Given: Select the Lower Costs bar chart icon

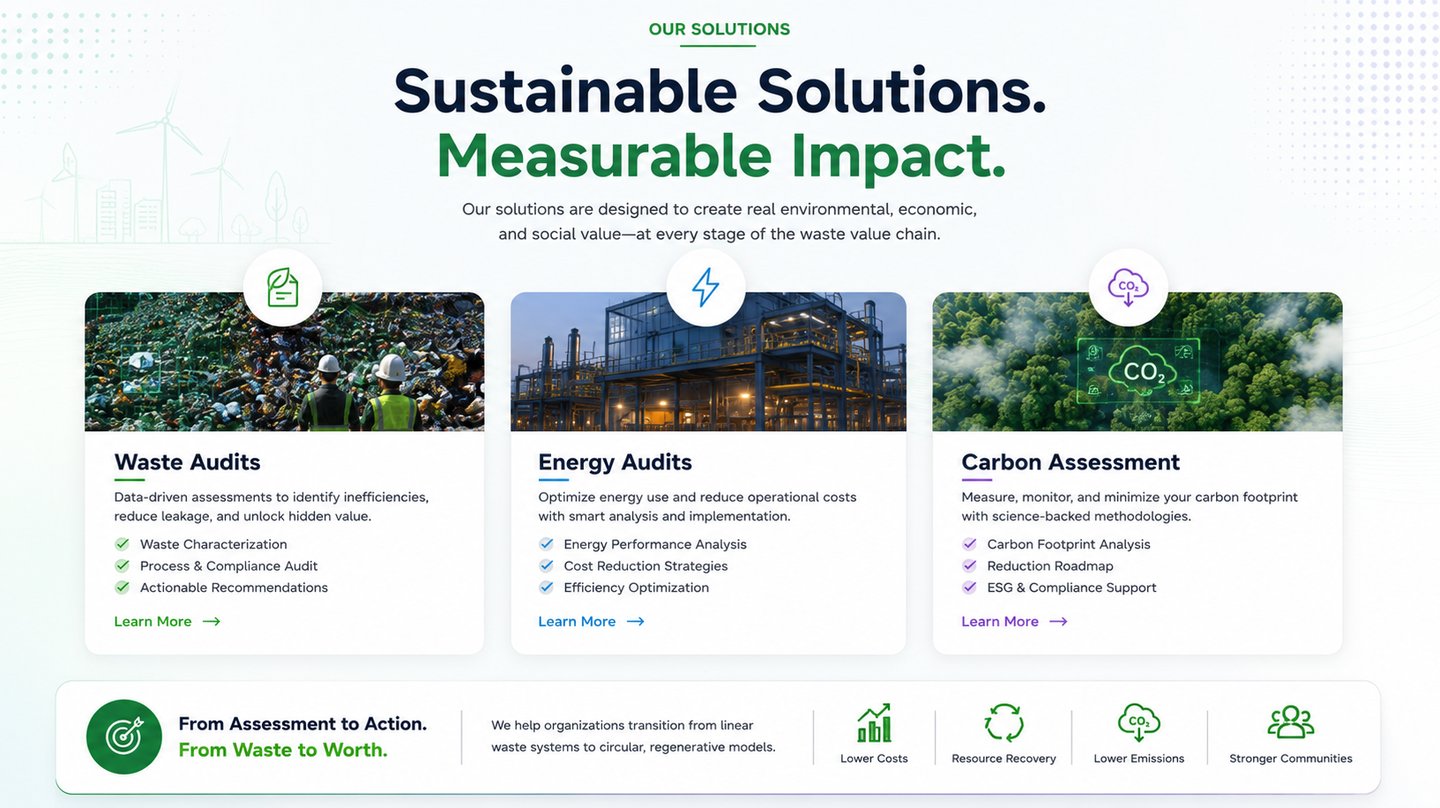Looking at the screenshot, I should point(874,723).
